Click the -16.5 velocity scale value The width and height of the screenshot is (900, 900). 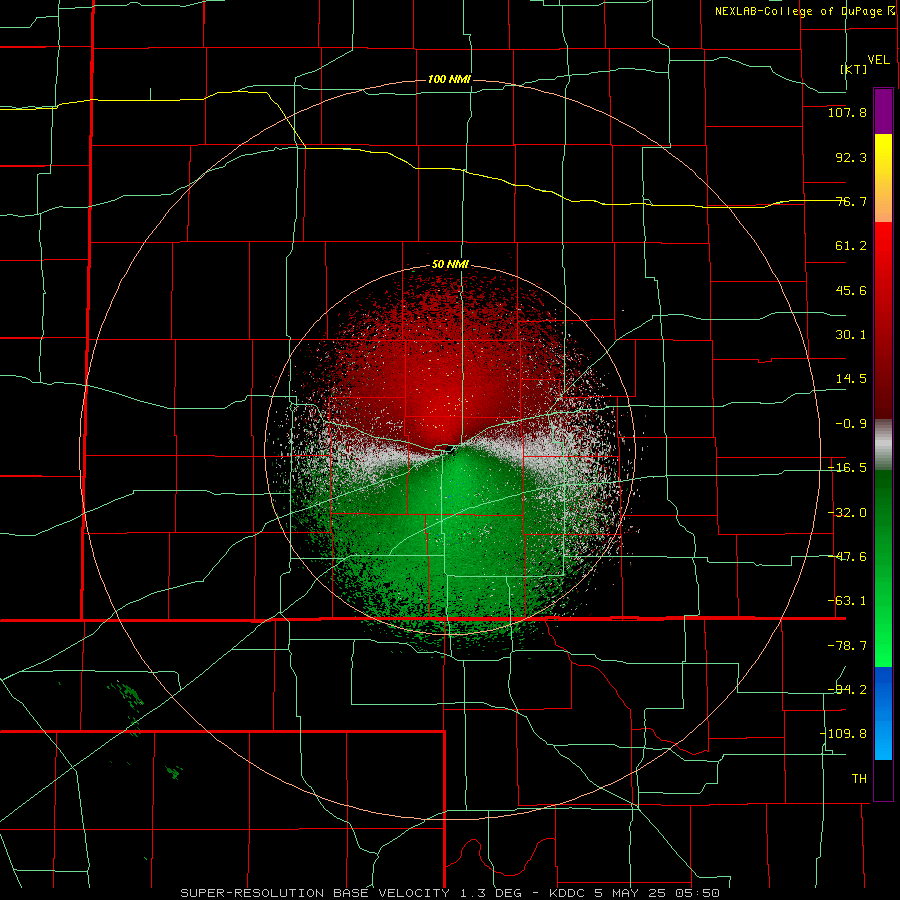tap(847, 468)
